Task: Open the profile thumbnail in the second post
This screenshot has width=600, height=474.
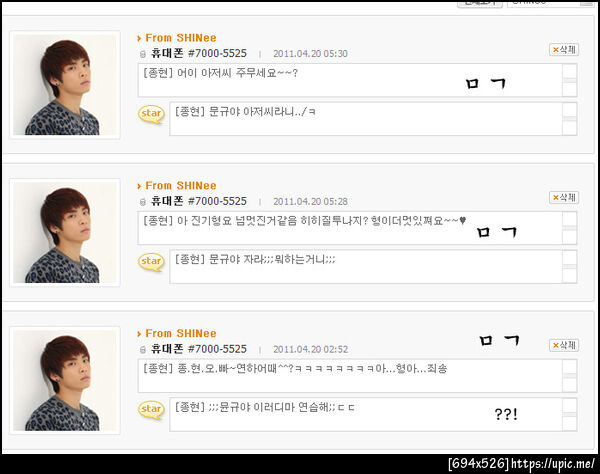Action: click(65, 233)
